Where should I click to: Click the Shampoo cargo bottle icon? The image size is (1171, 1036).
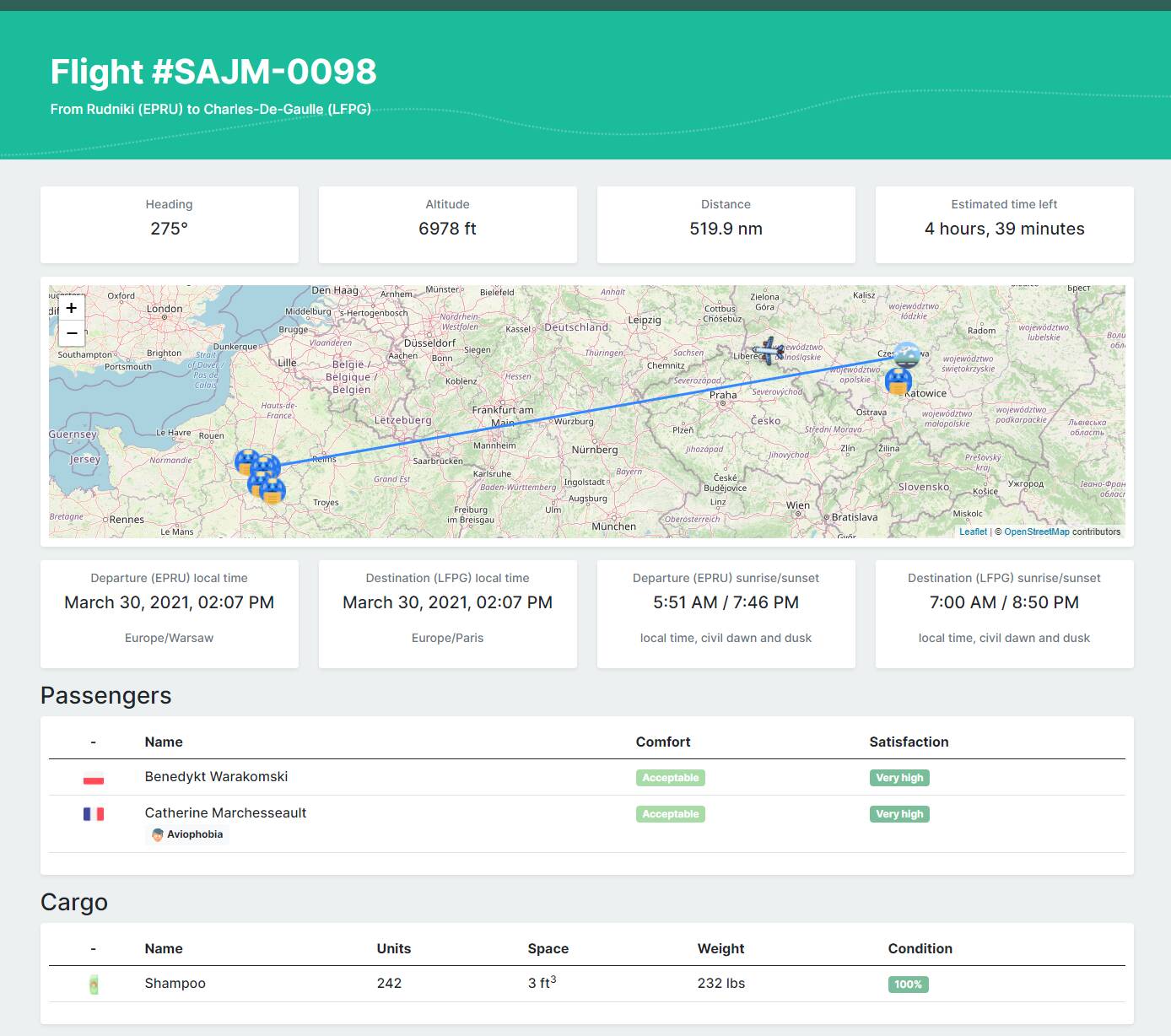point(94,985)
